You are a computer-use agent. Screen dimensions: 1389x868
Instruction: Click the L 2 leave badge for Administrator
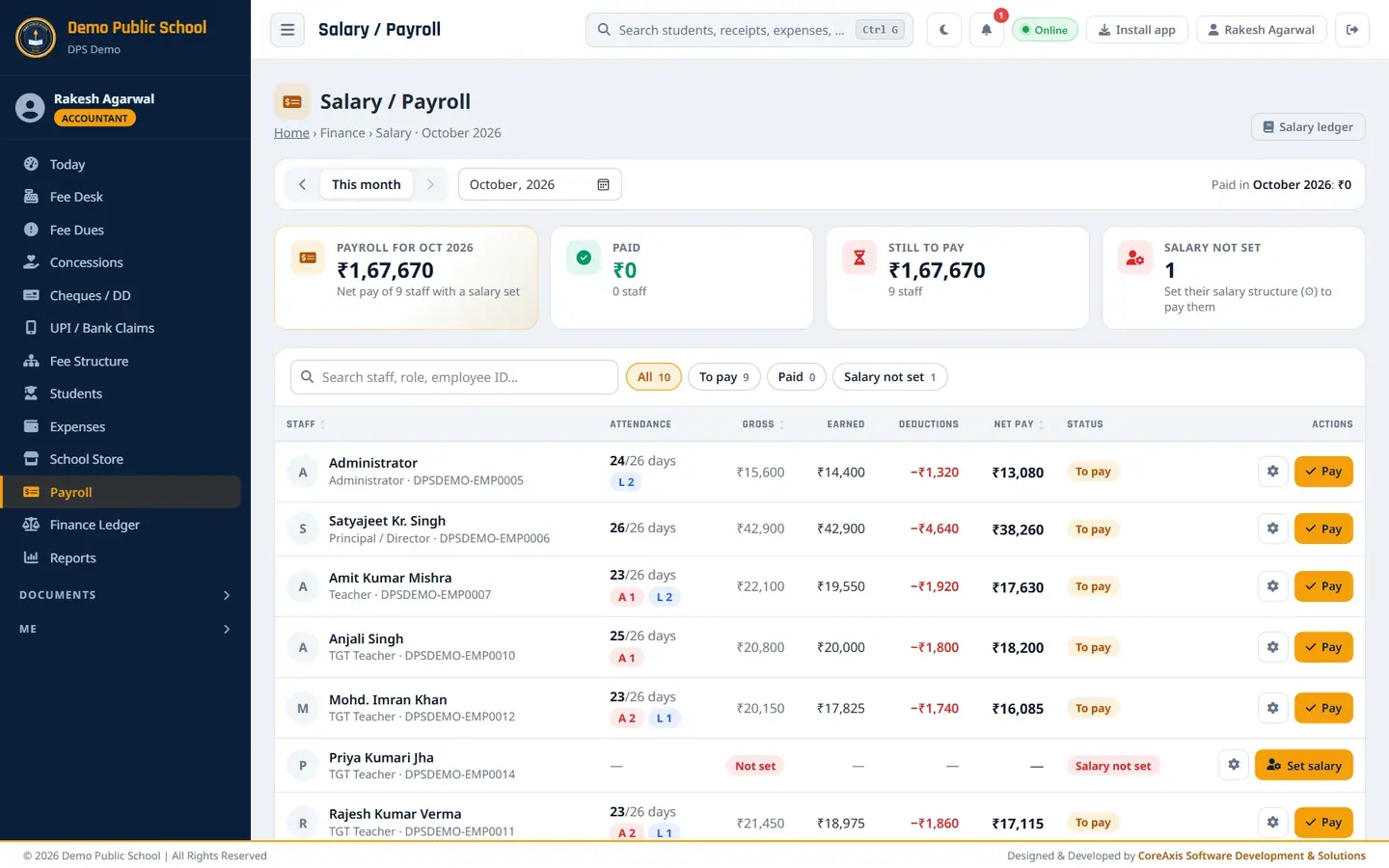coord(626,482)
